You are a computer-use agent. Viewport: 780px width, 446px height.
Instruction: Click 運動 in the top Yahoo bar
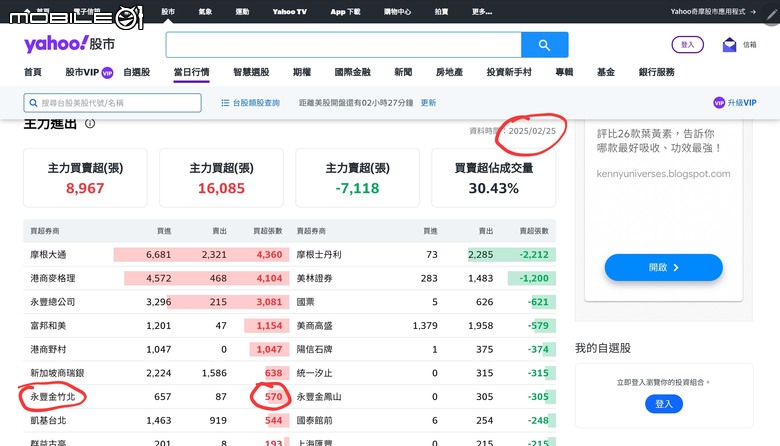tap(242, 11)
